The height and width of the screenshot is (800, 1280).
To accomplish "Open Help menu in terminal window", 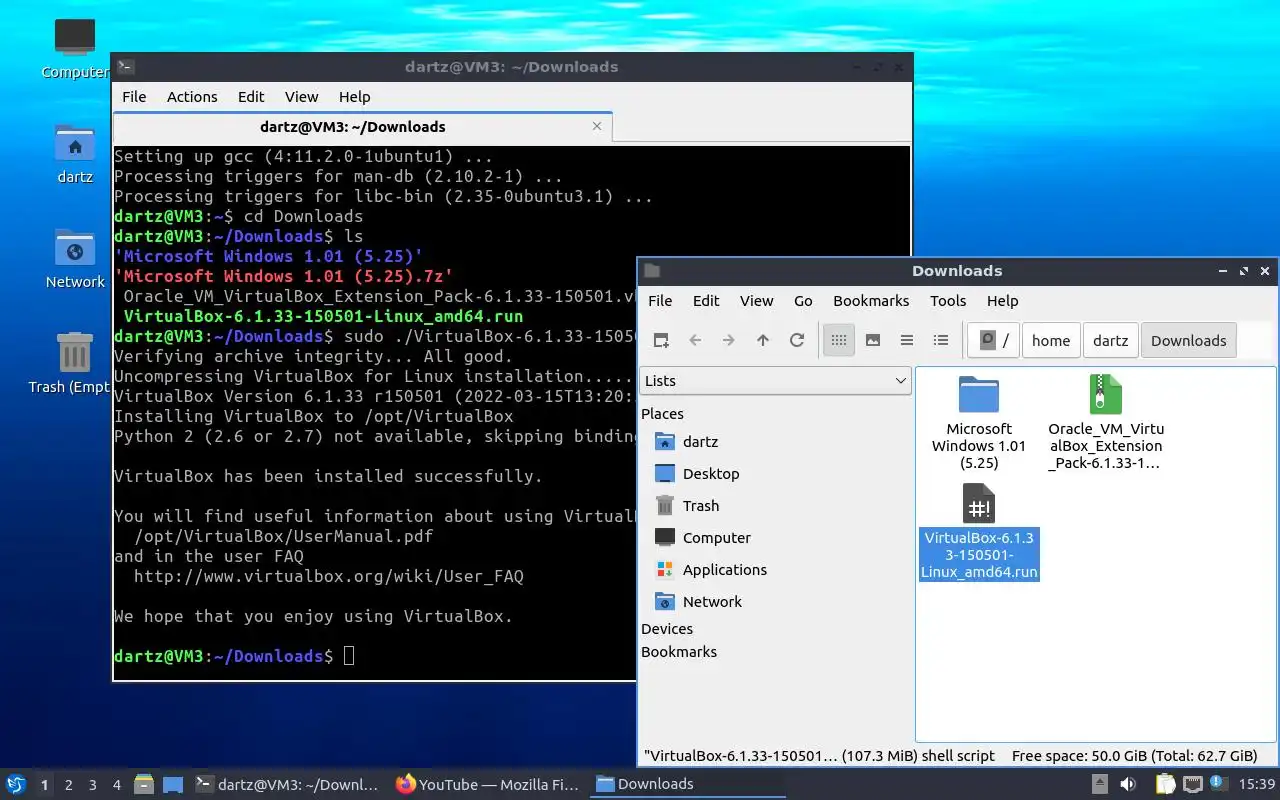I will (x=354, y=97).
